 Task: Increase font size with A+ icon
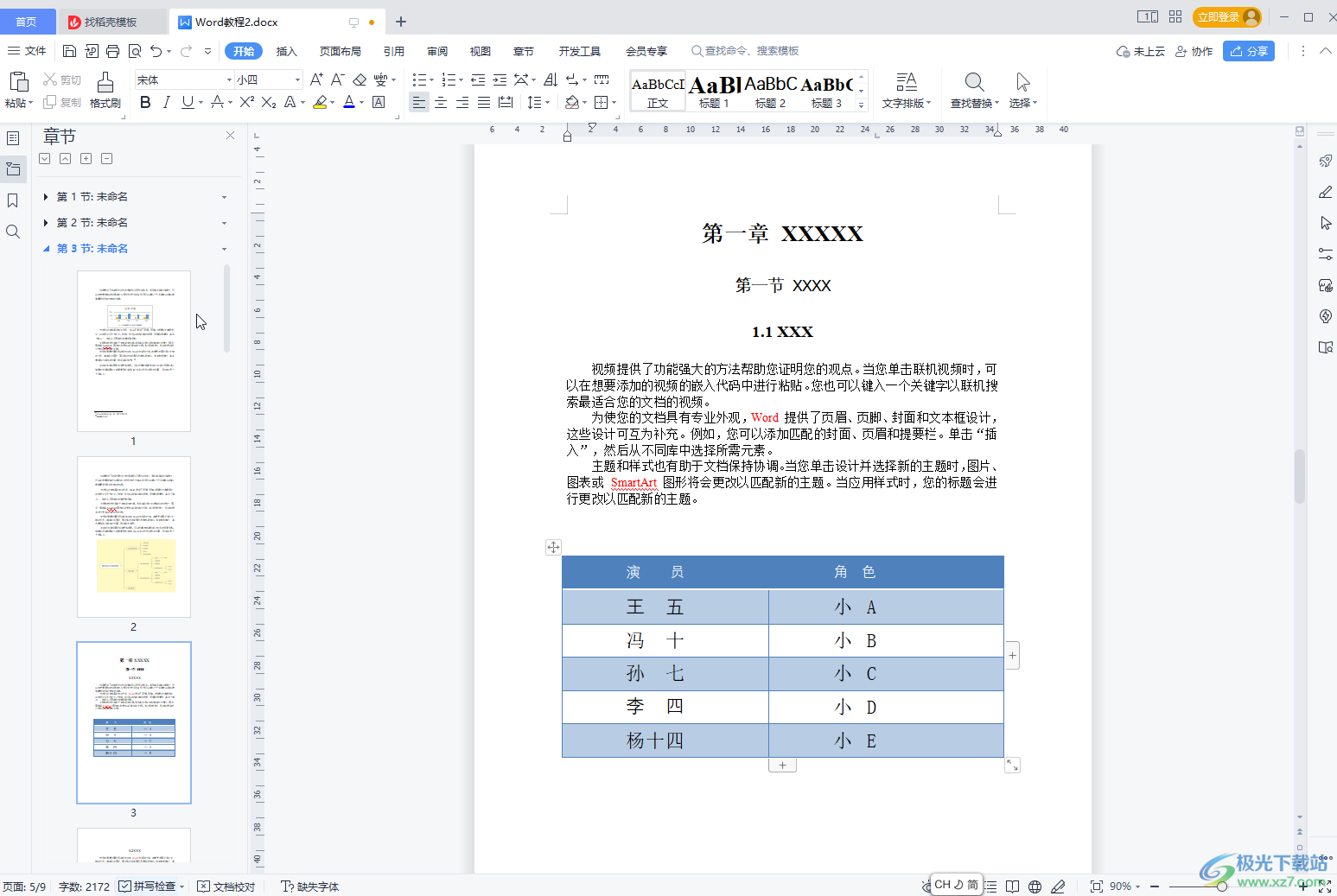[x=316, y=79]
